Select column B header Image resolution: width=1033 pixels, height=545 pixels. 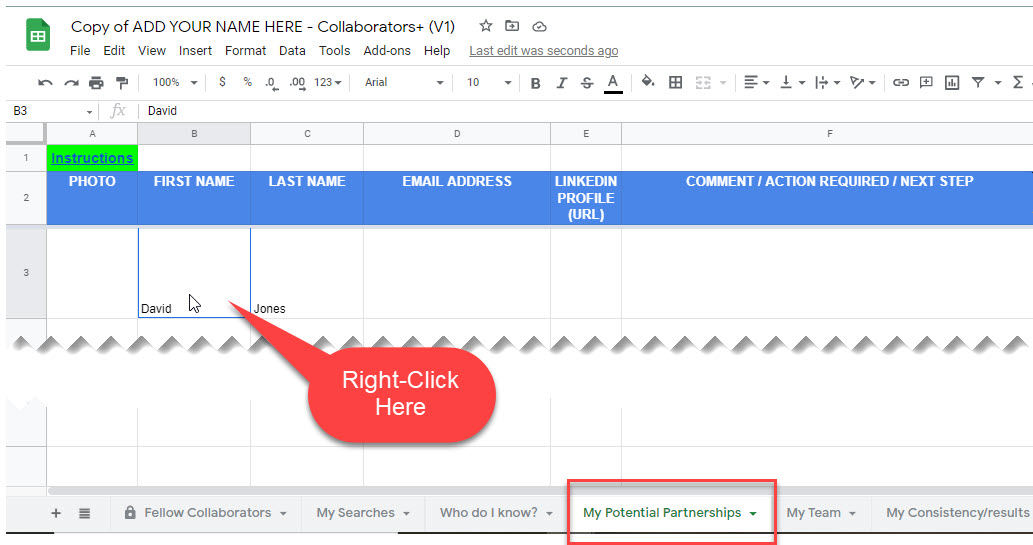tap(194, 134)
